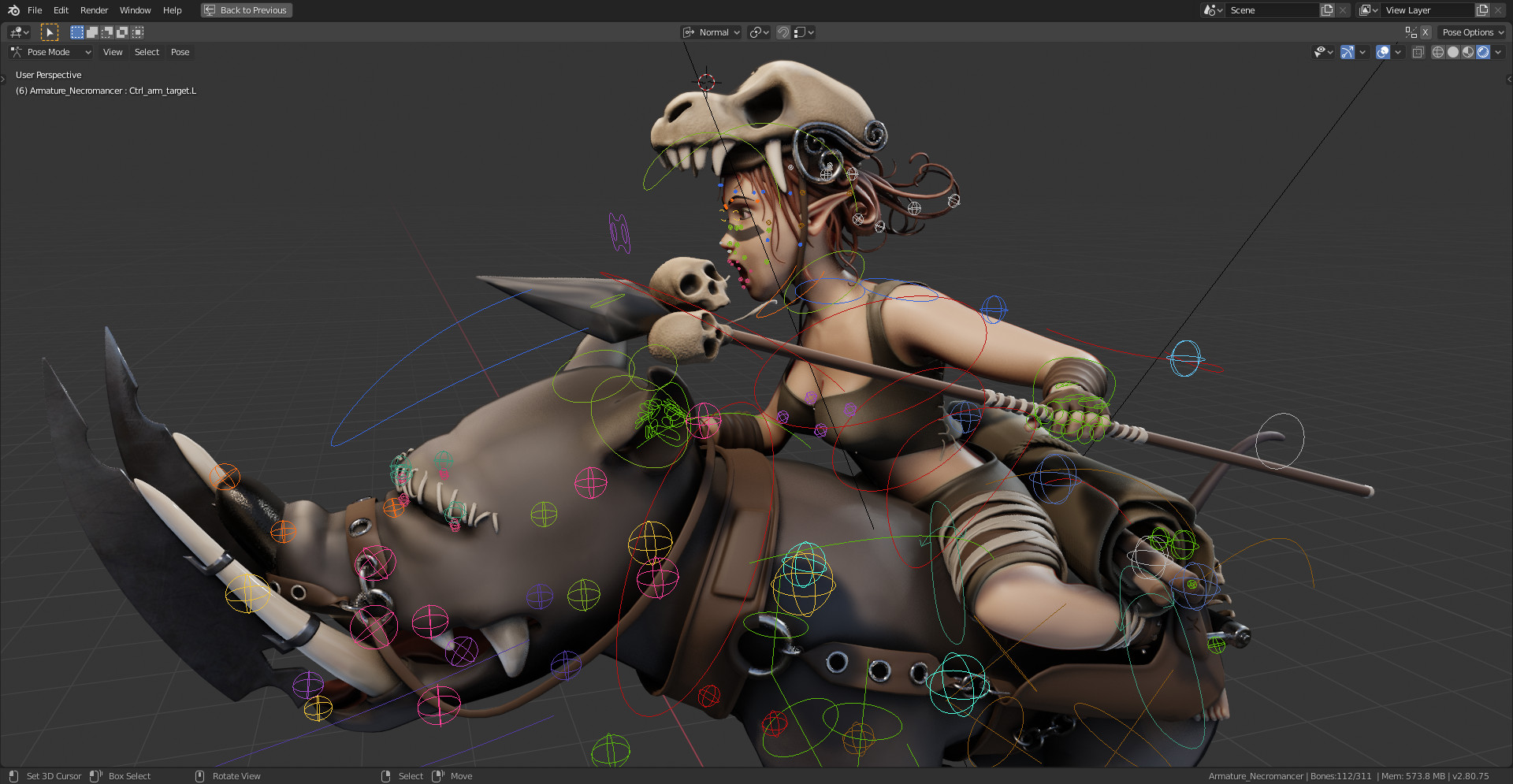Open the Pose Options dropdown
The image size is (1513, 784).
1472,32
